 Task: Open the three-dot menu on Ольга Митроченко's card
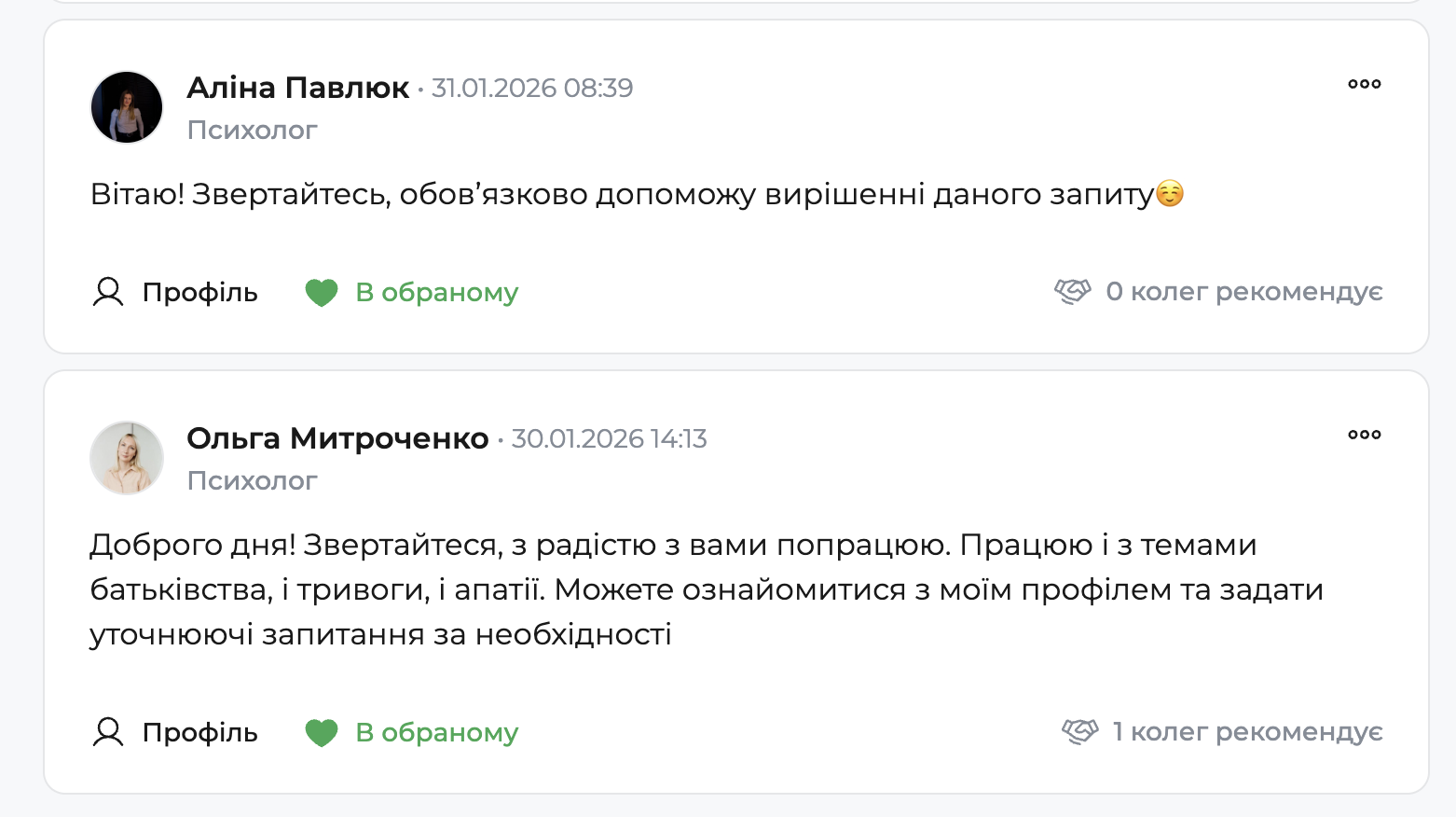tap(1365, 434)
